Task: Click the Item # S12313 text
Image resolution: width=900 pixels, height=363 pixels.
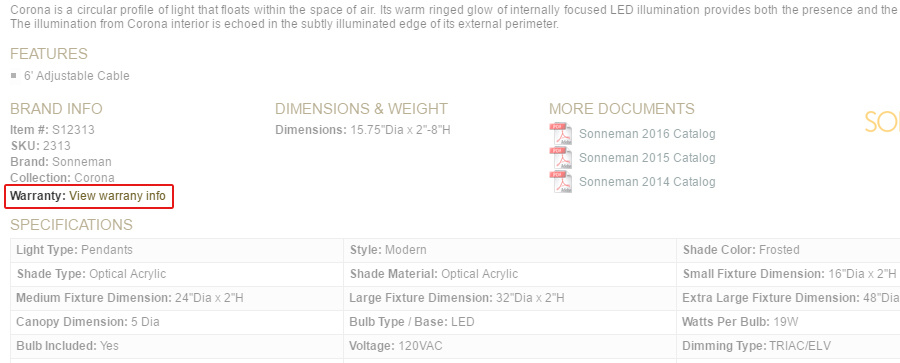Action: (x=52, y=130)
